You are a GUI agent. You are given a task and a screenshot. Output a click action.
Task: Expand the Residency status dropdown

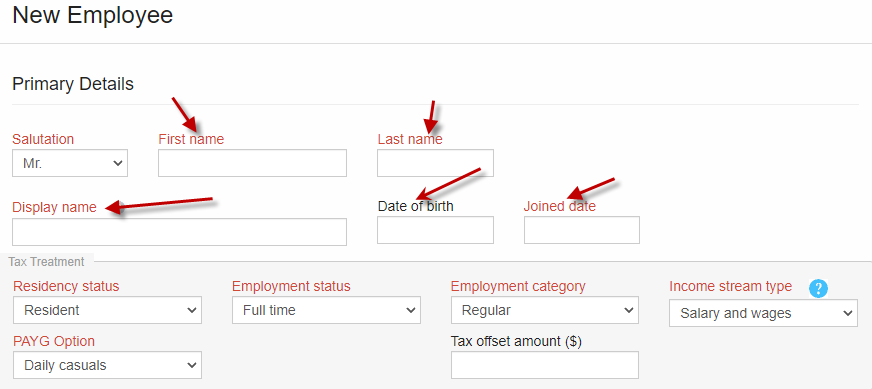click(x=107, y=310)
